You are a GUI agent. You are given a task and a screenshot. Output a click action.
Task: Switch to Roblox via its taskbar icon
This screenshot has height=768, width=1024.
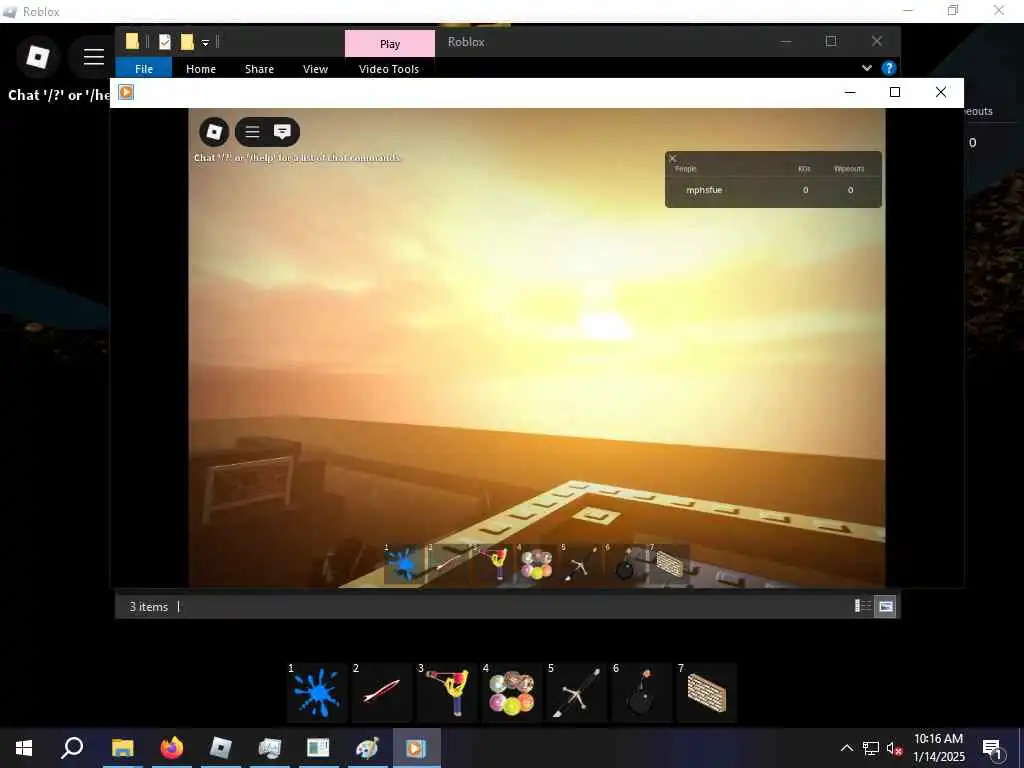coord(221,748)
